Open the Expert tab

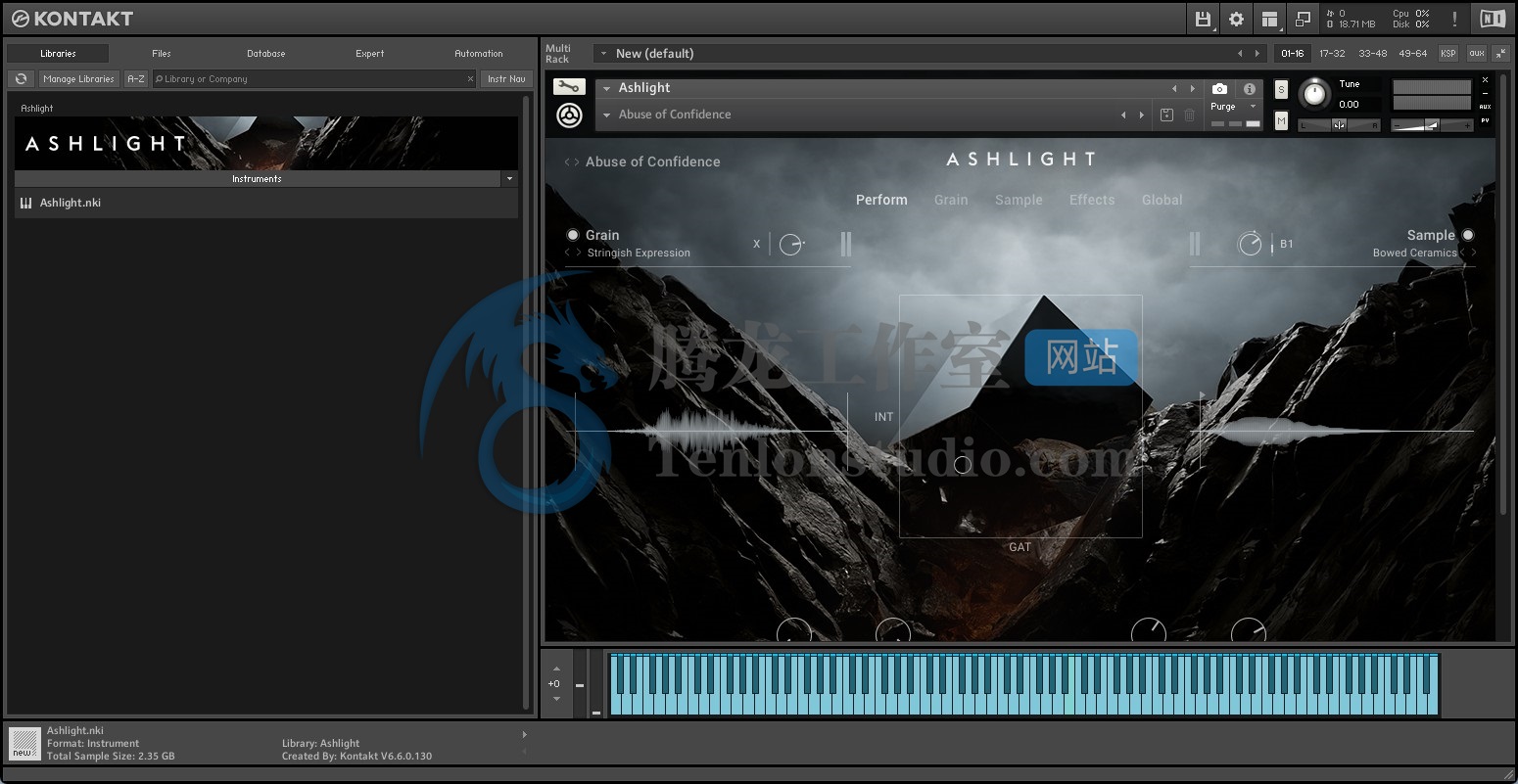(x=370, y=53)
